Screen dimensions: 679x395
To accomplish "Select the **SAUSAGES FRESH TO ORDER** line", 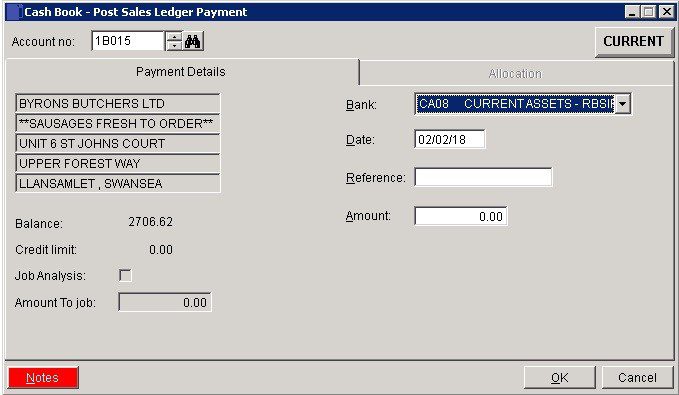I will [118, 123].
